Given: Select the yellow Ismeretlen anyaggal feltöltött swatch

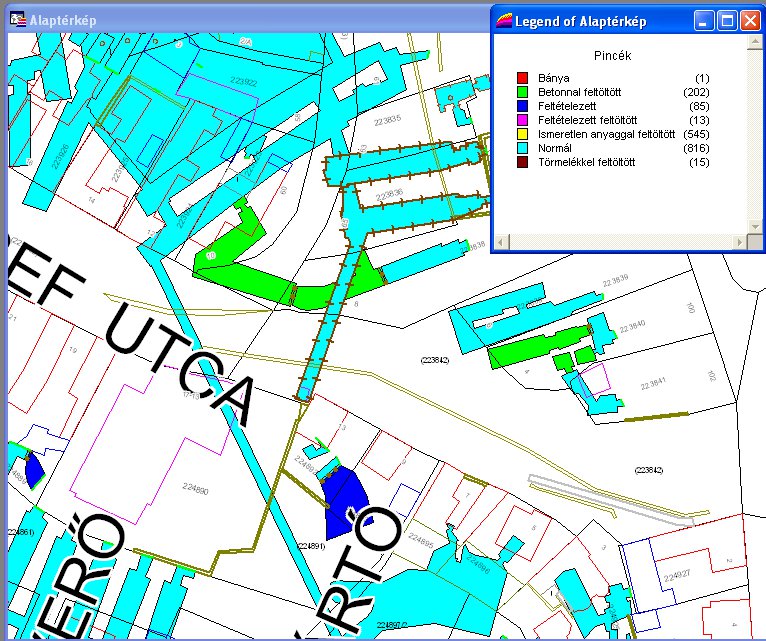Looking at the screenshot, I should (522, 133).
